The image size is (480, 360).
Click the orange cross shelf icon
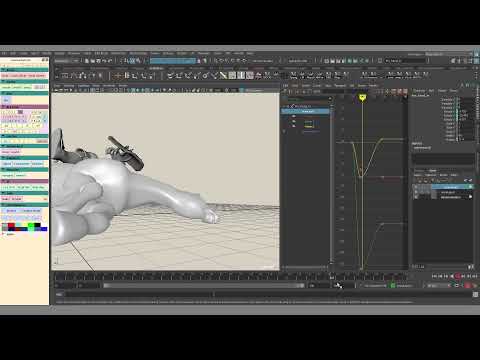tap(117, 76)
